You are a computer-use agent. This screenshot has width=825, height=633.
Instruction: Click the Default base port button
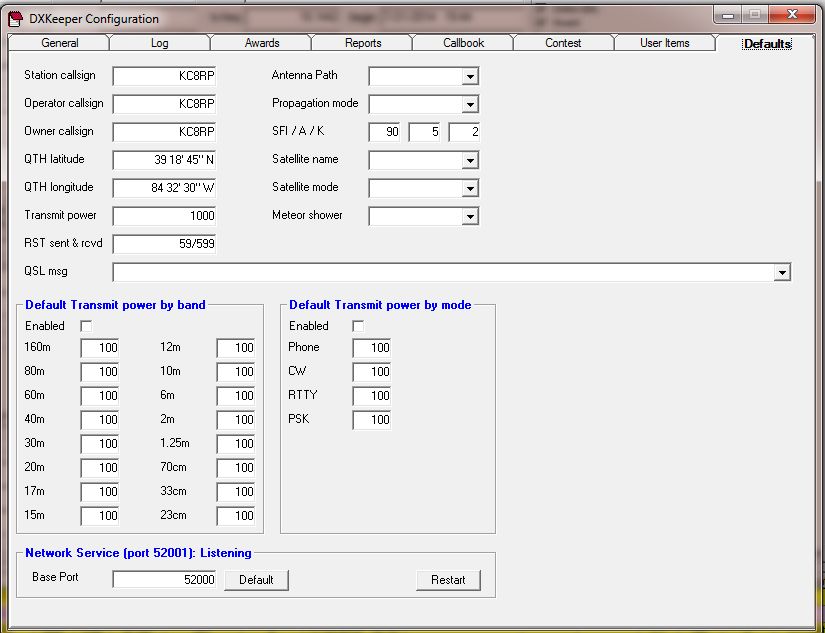[256, 580]
